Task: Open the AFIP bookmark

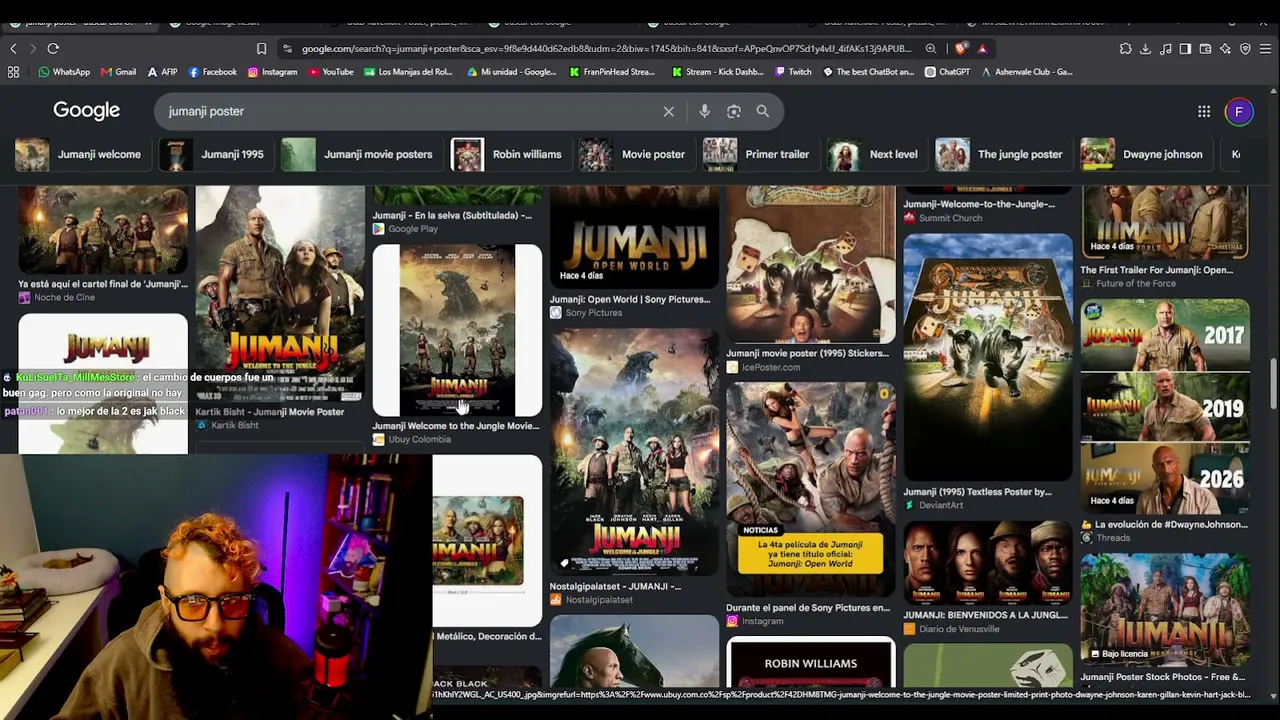Action: point(162,72)
